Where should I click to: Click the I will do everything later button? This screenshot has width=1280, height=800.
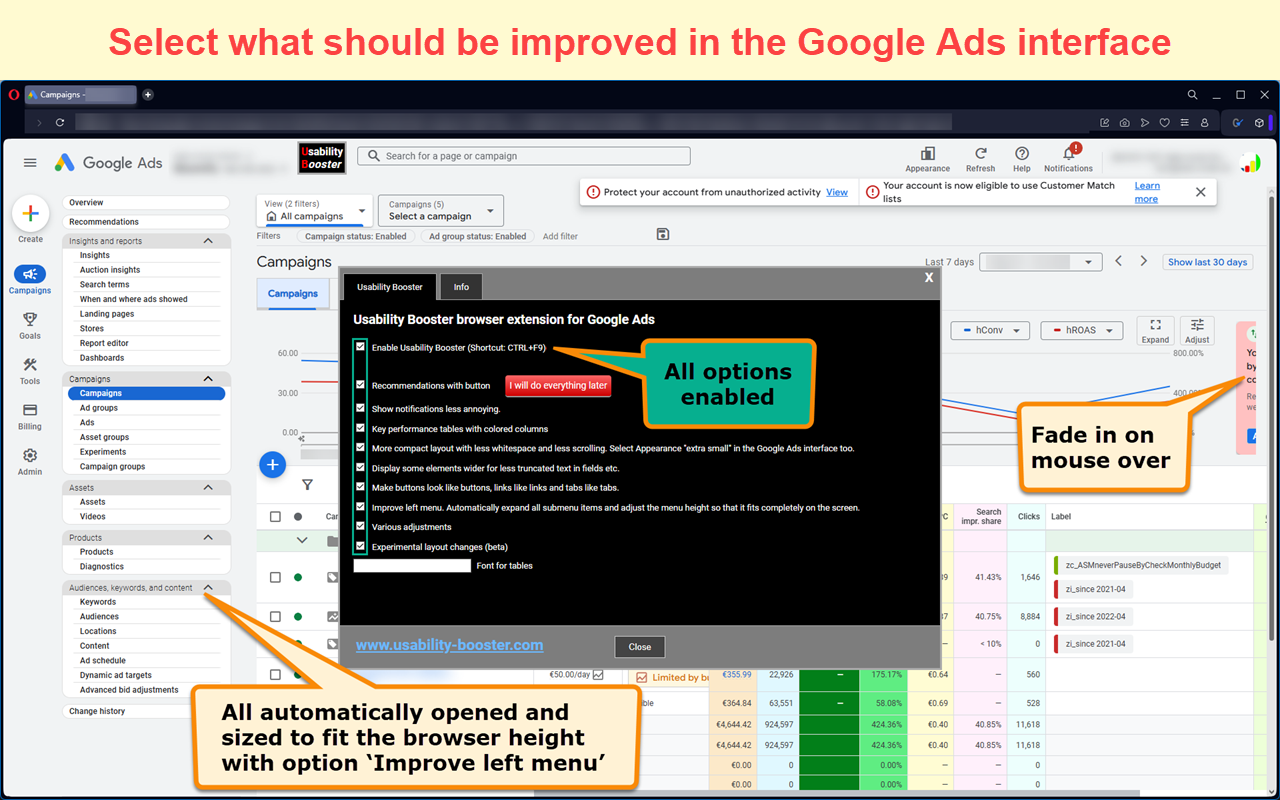[x=558, y=386]
